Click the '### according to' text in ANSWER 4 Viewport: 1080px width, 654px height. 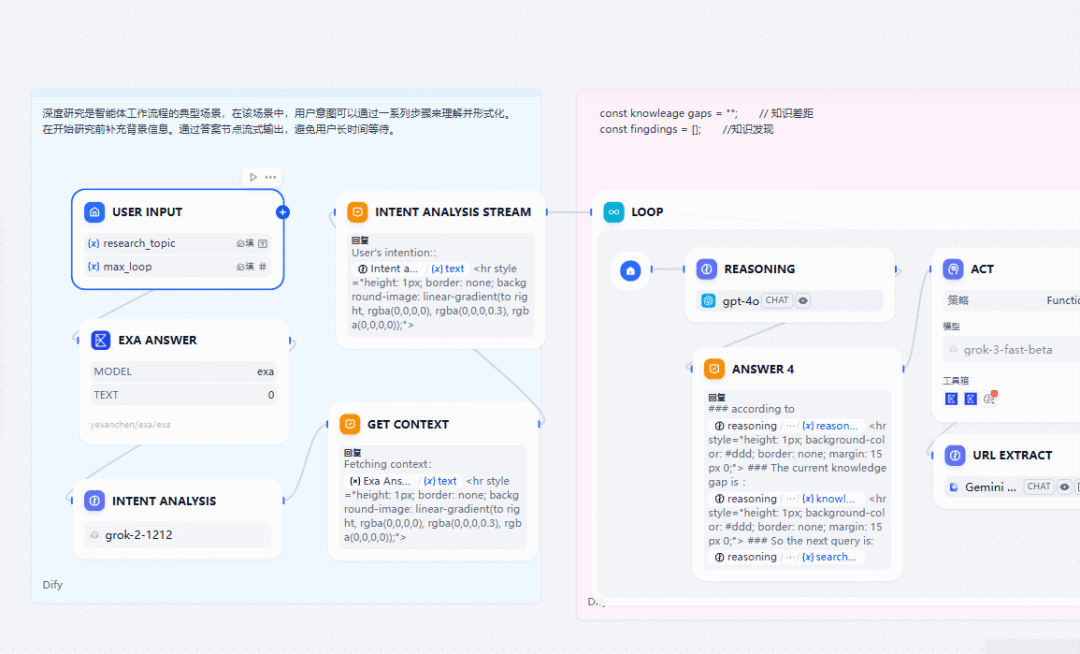pos(751,409)
